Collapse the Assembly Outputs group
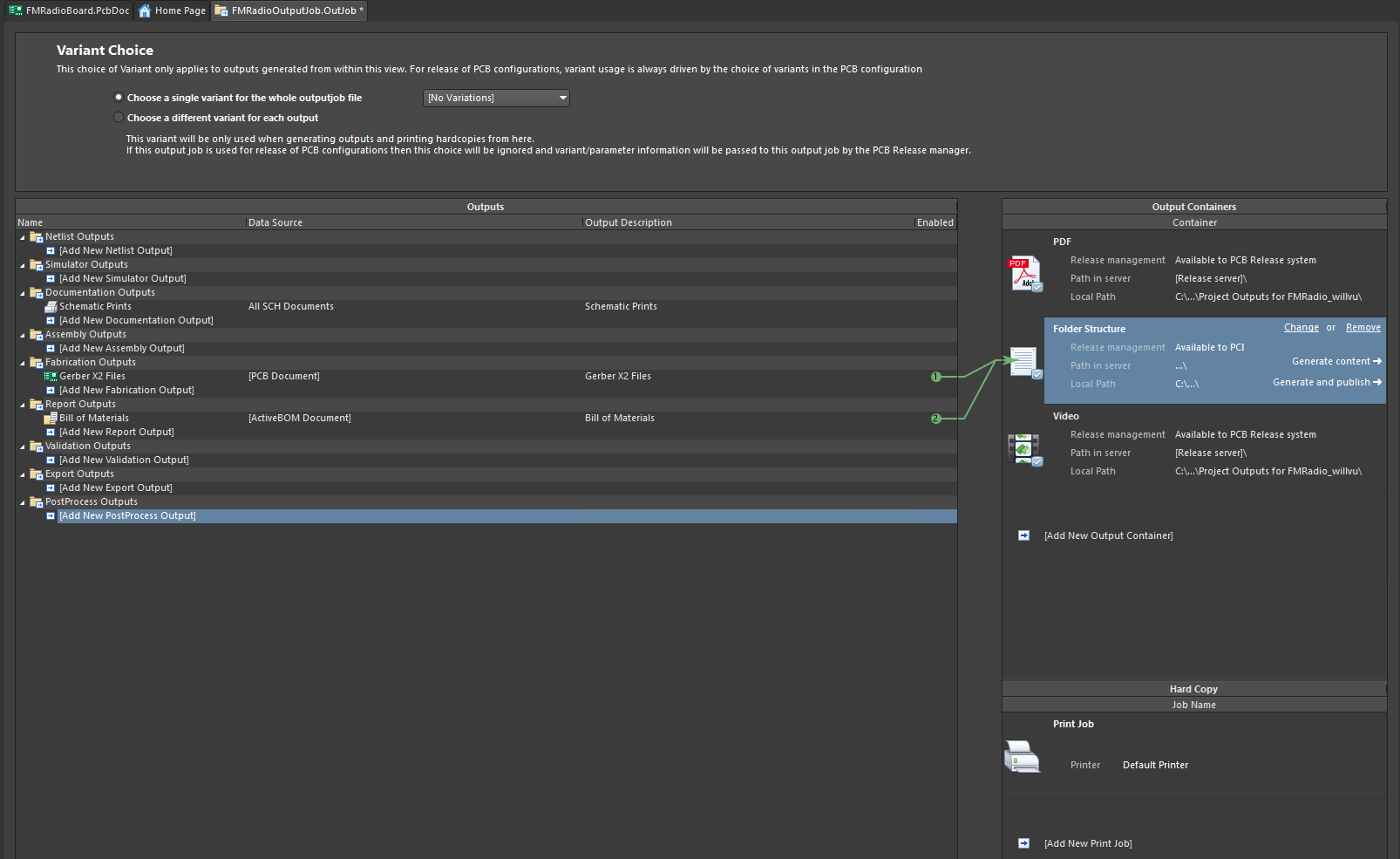Image resolution: width=1400 pixels, height=859 pixels. (23, 335)
